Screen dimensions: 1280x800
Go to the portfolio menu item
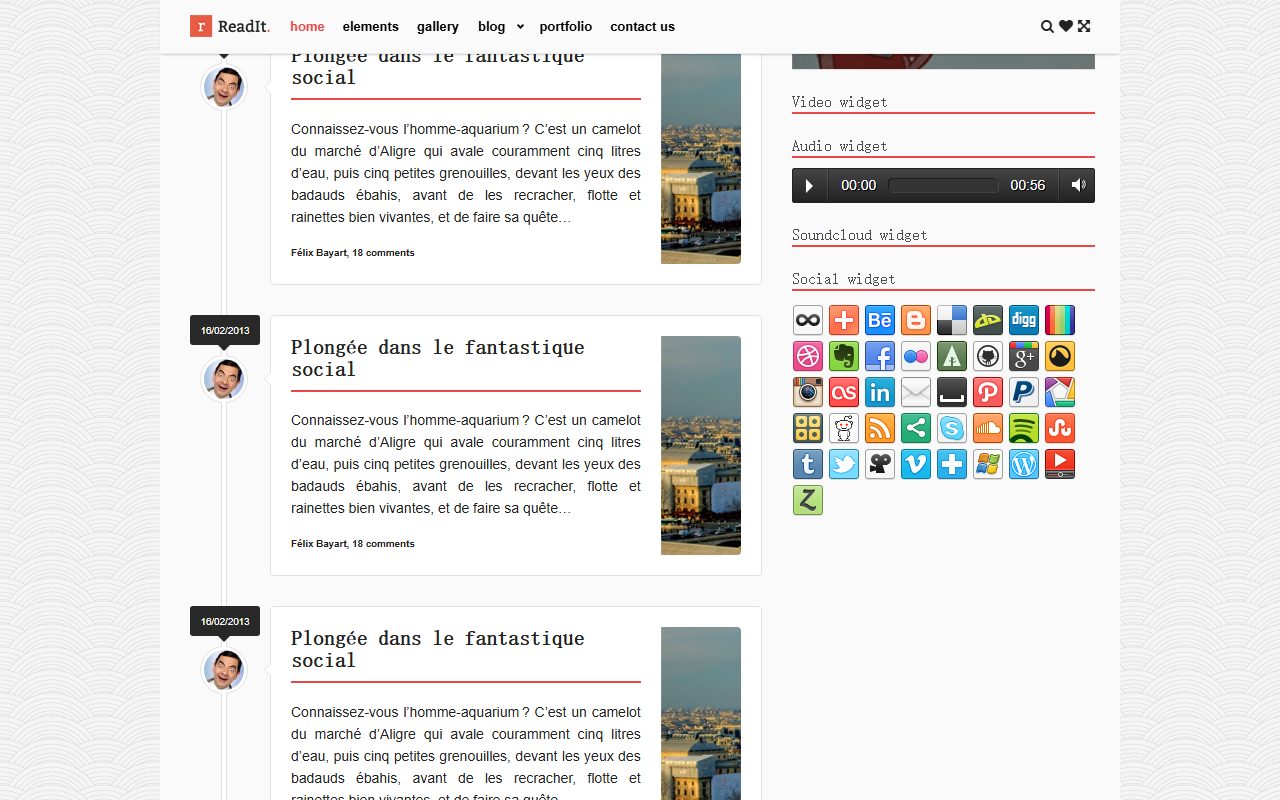pyautogui.click(x=566, y=26)
